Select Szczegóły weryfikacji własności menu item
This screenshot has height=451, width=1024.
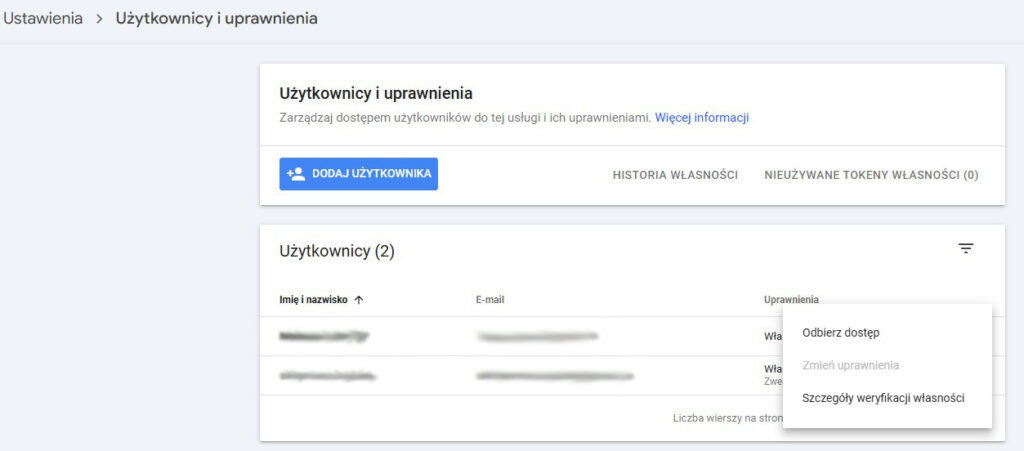[883, 398]
